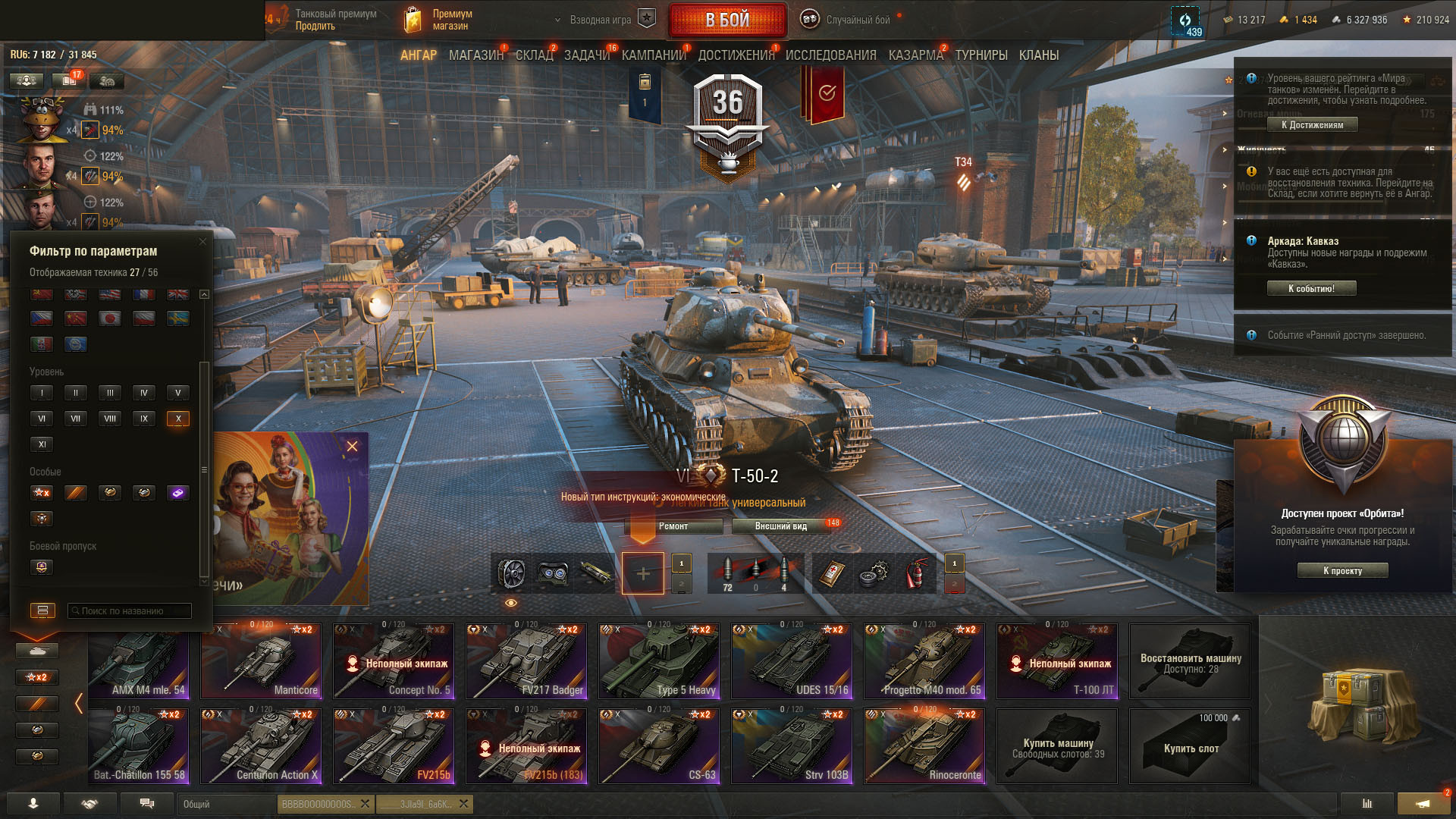This screenshot has height=819, width=1456.
Task: Collapse carousel with the left chevron arrow
Action: [x=79, y=704]
